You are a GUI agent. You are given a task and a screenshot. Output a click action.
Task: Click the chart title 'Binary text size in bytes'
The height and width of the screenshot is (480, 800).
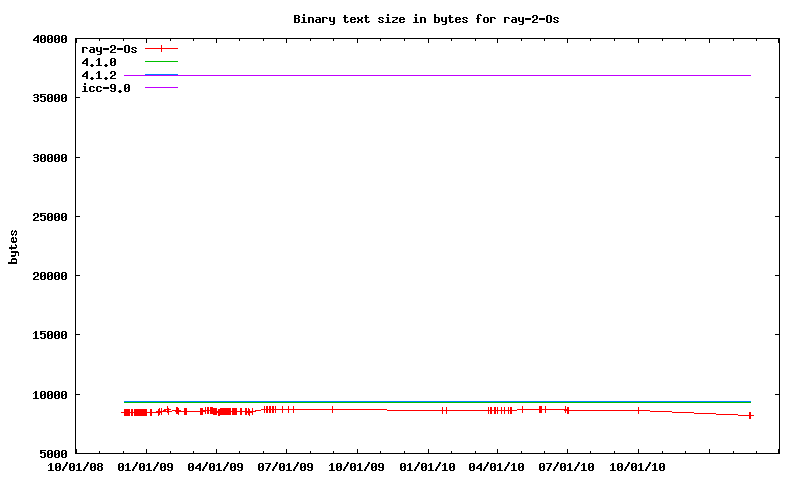pyautogui.click(x=433, y=19)
